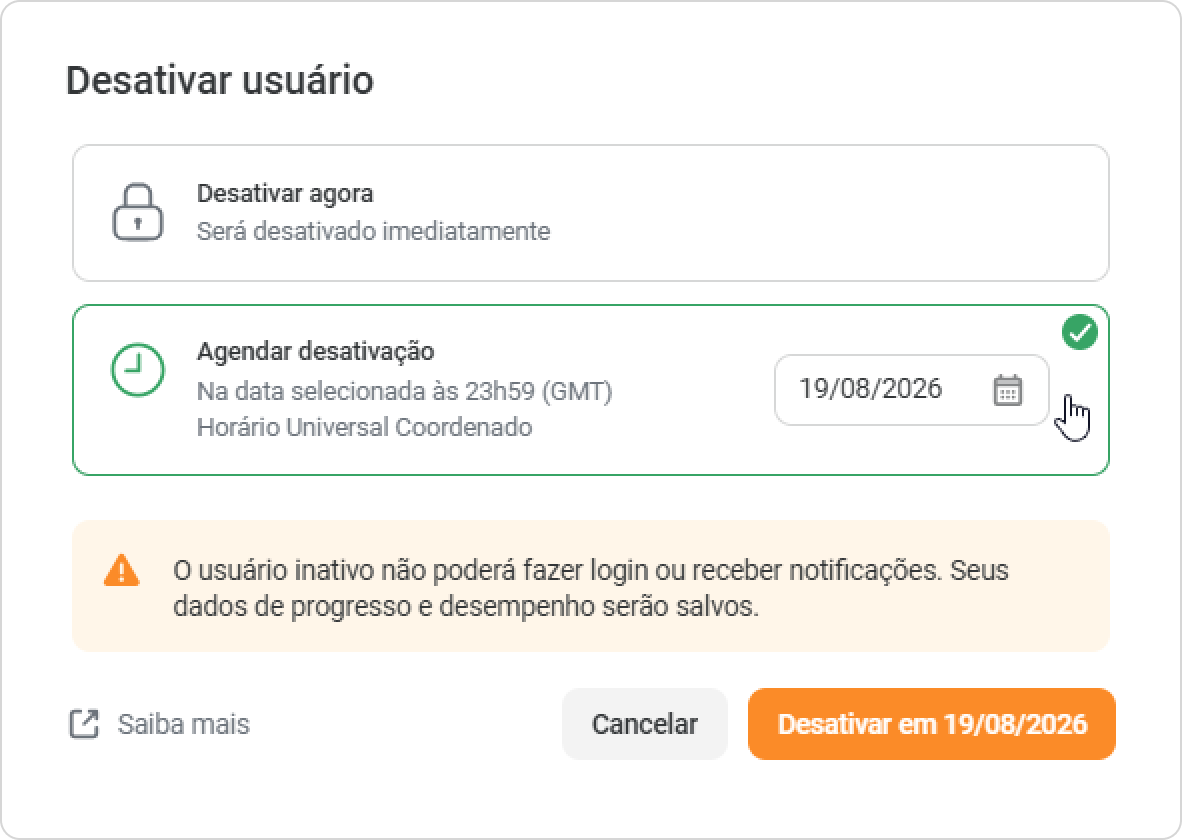Click the inactive user warning message
Screen dimensions: 1182x840
point(590,588)
